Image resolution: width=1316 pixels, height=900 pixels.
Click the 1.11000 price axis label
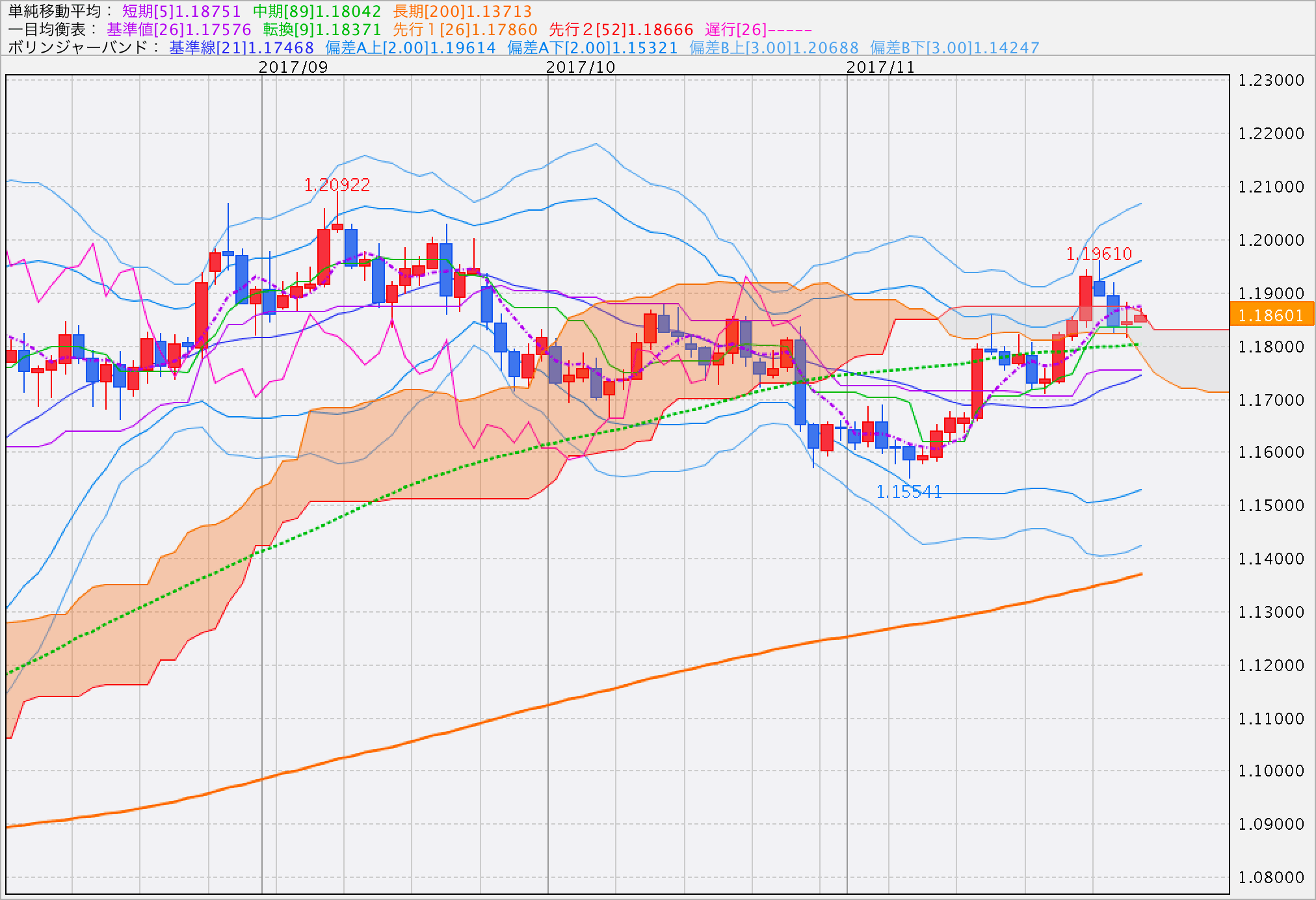coord(1271,719)
